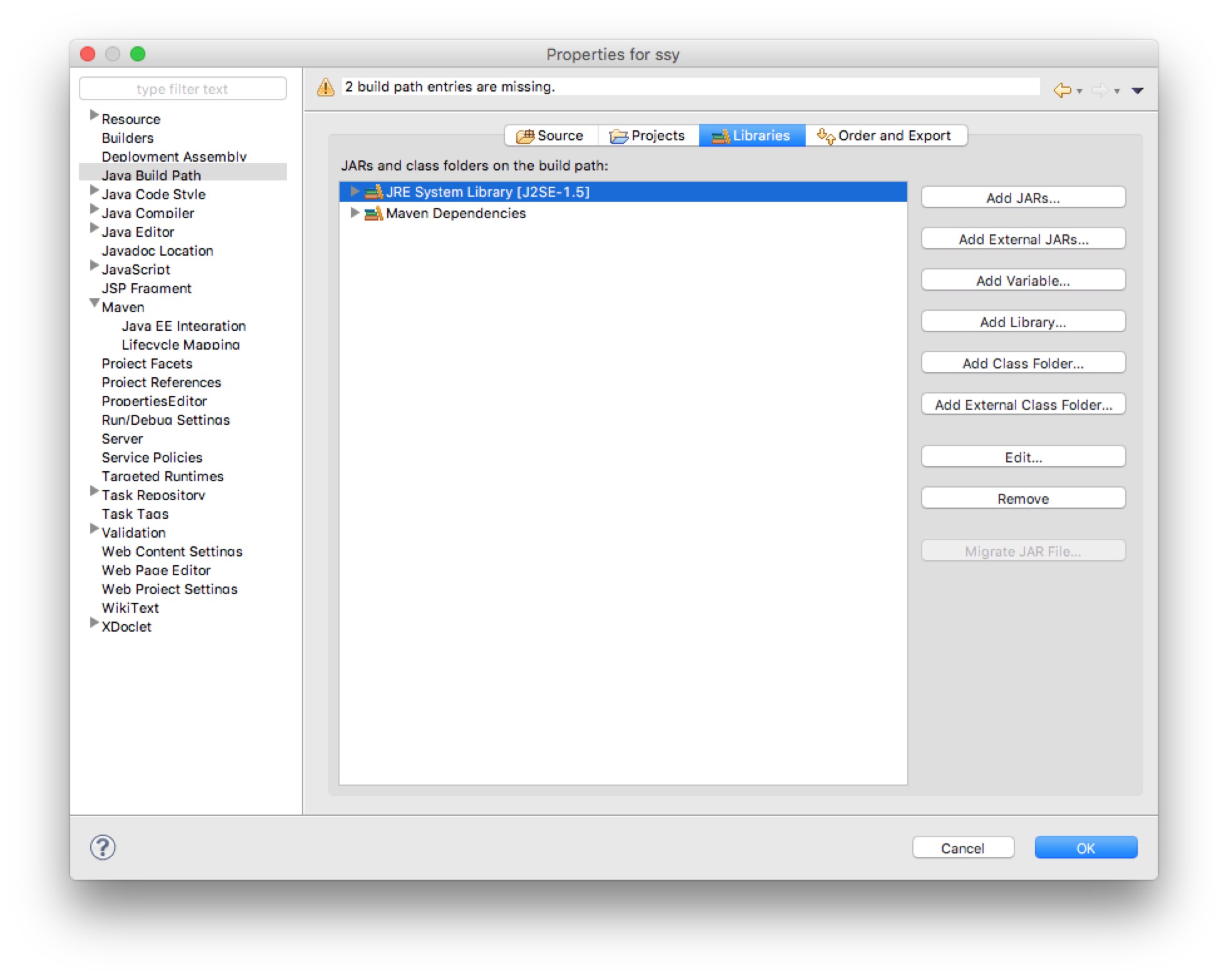Click the type filter text input field
The height and width of the screenshot is (980, 1228).
tap(185, 89)
